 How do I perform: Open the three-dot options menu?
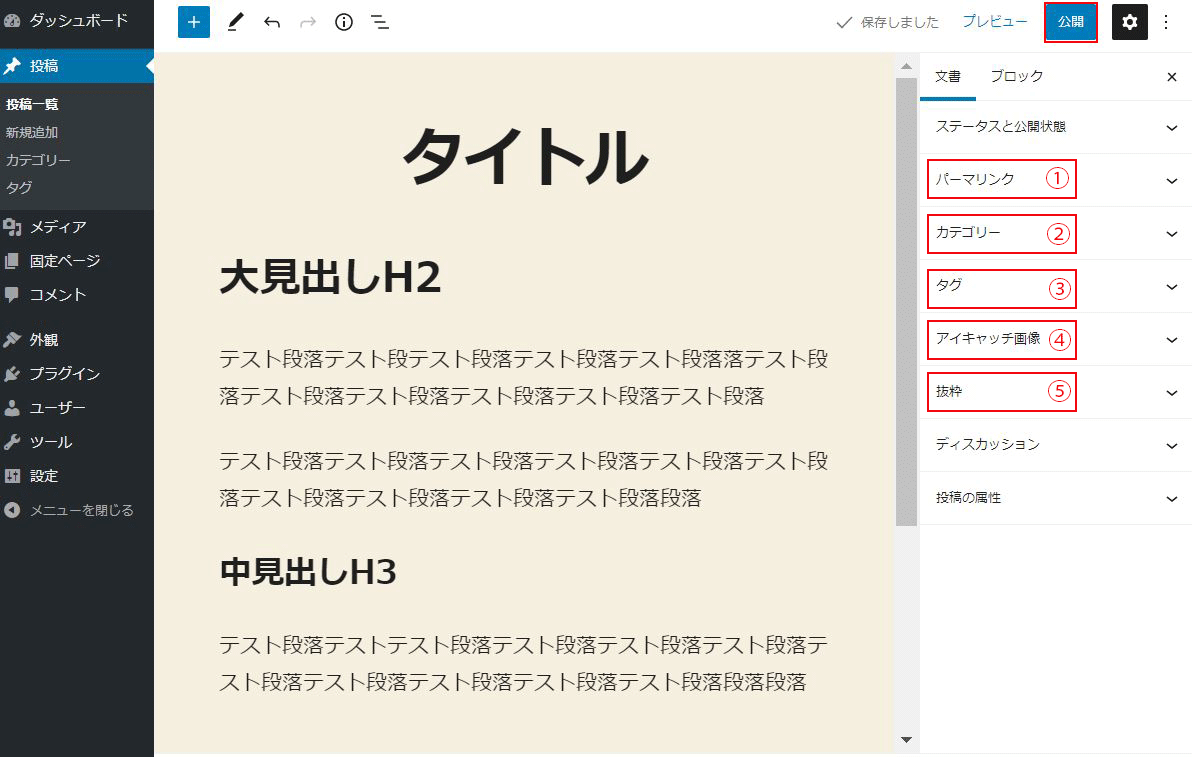click(1166, 22)
